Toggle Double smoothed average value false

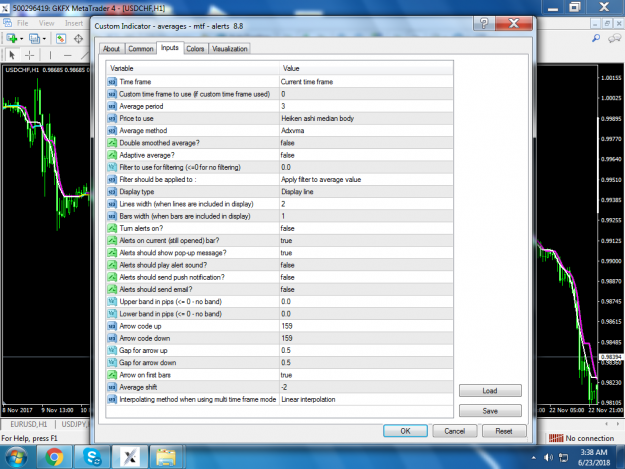(366, 143)
